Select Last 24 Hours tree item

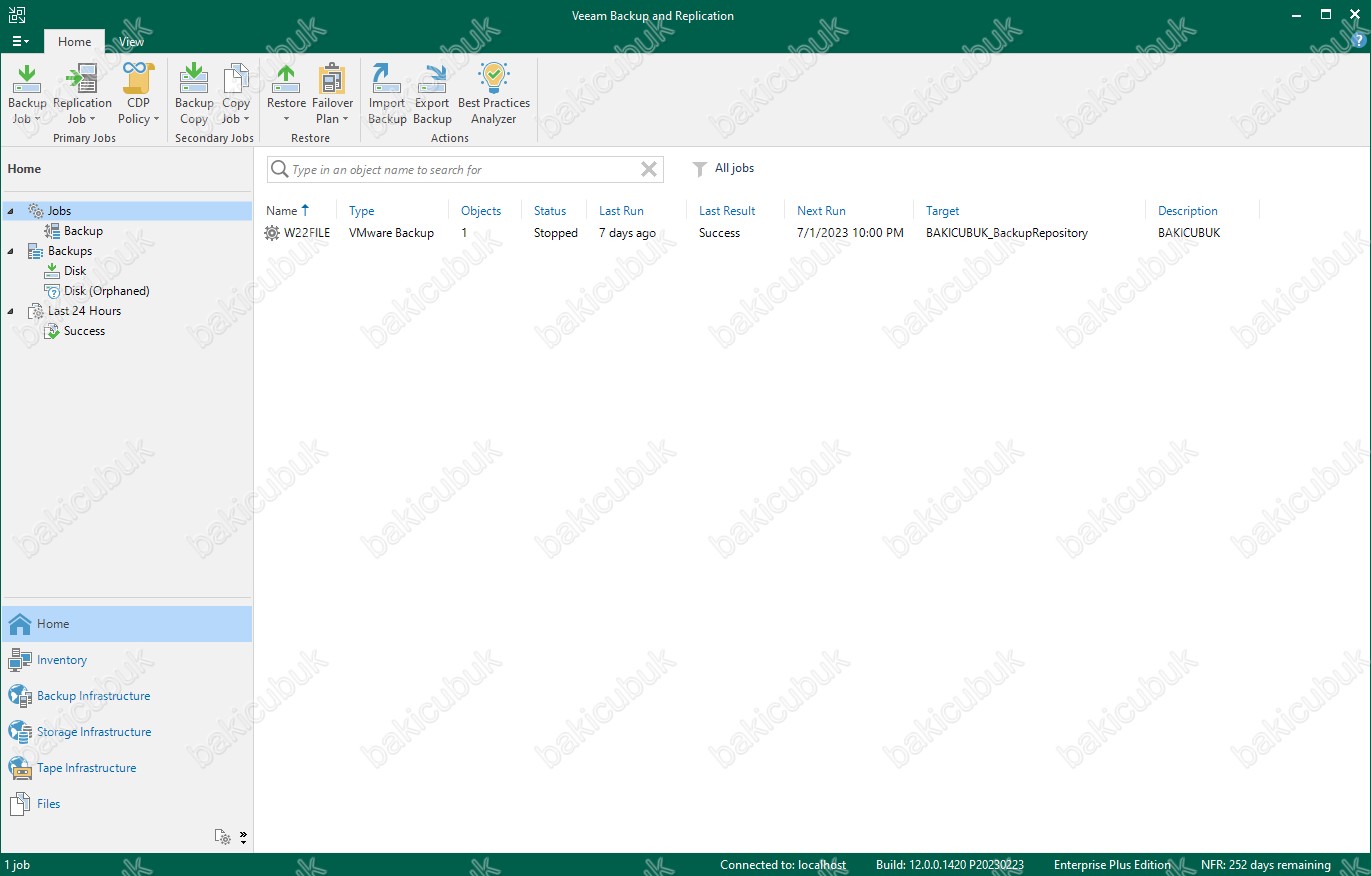click(x=84, y=311)
